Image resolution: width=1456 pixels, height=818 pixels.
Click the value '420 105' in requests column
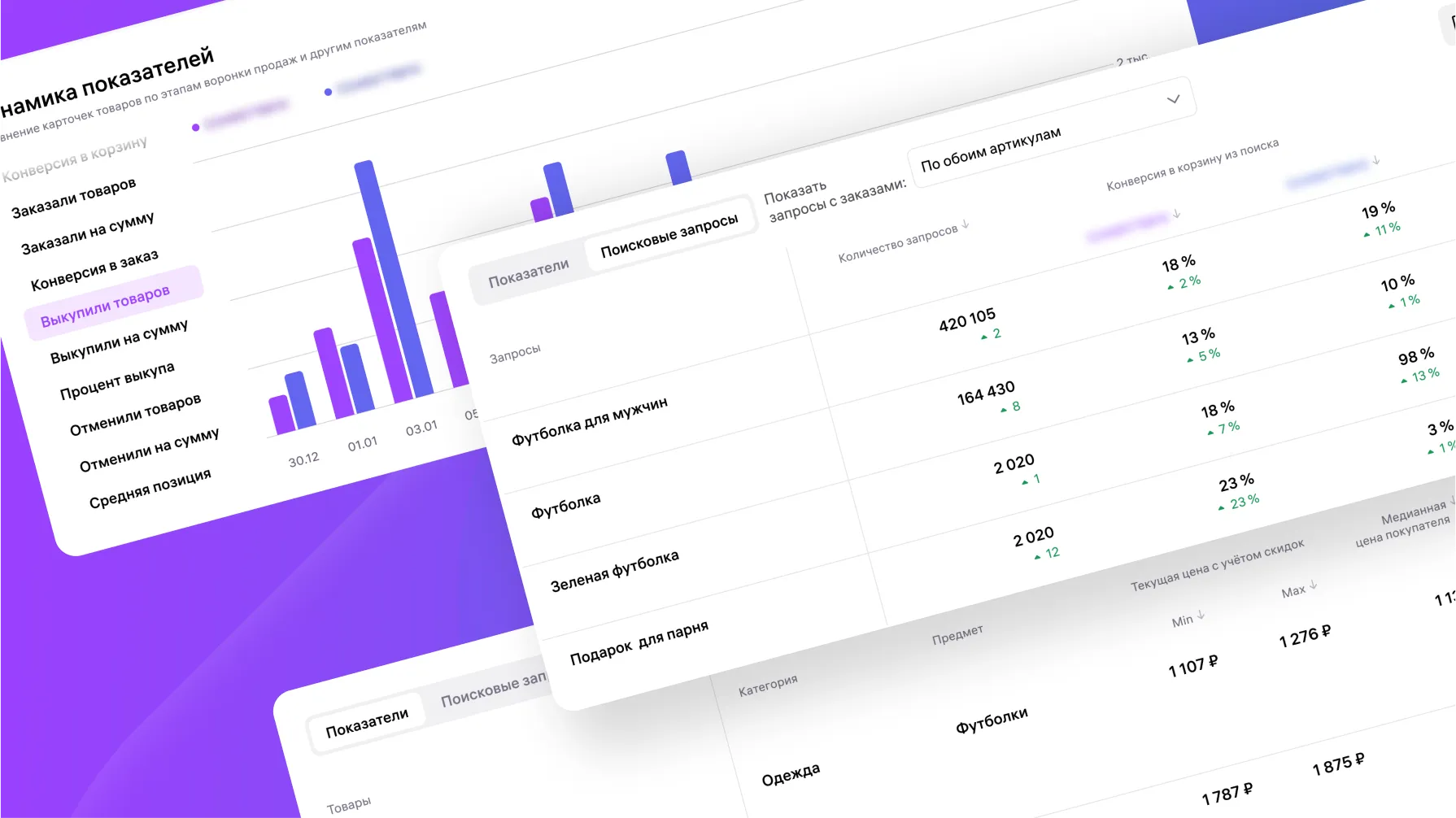click(966, 320)
